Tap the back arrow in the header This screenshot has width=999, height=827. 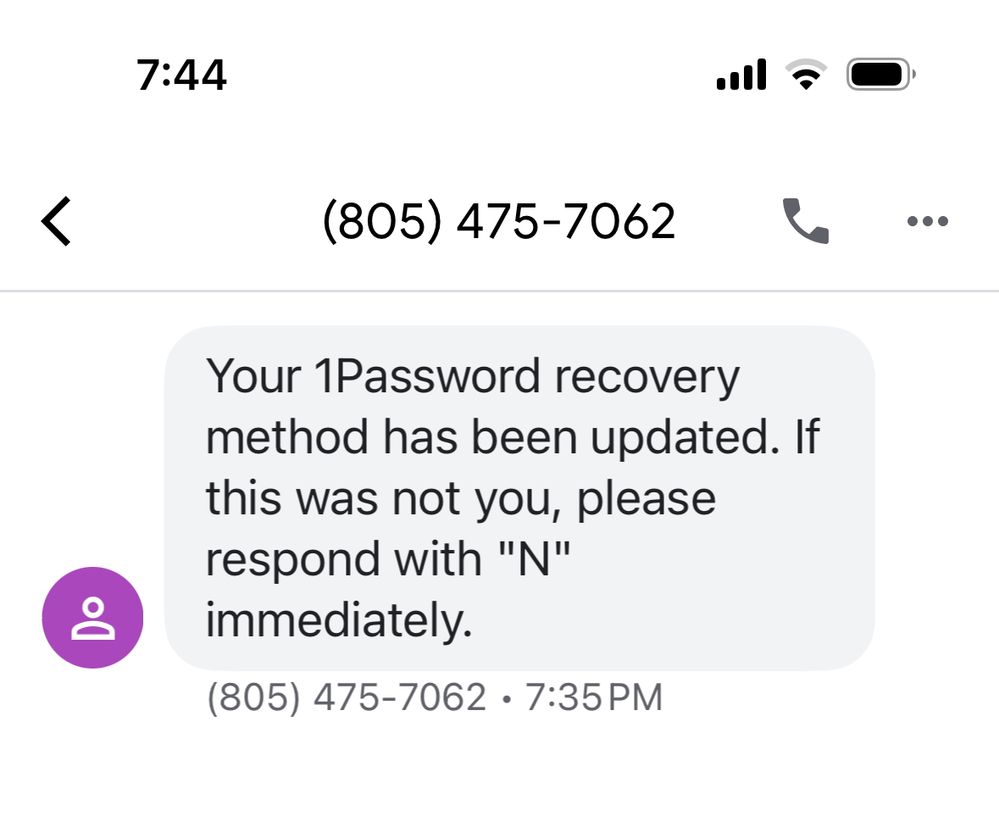coord(57,221)
